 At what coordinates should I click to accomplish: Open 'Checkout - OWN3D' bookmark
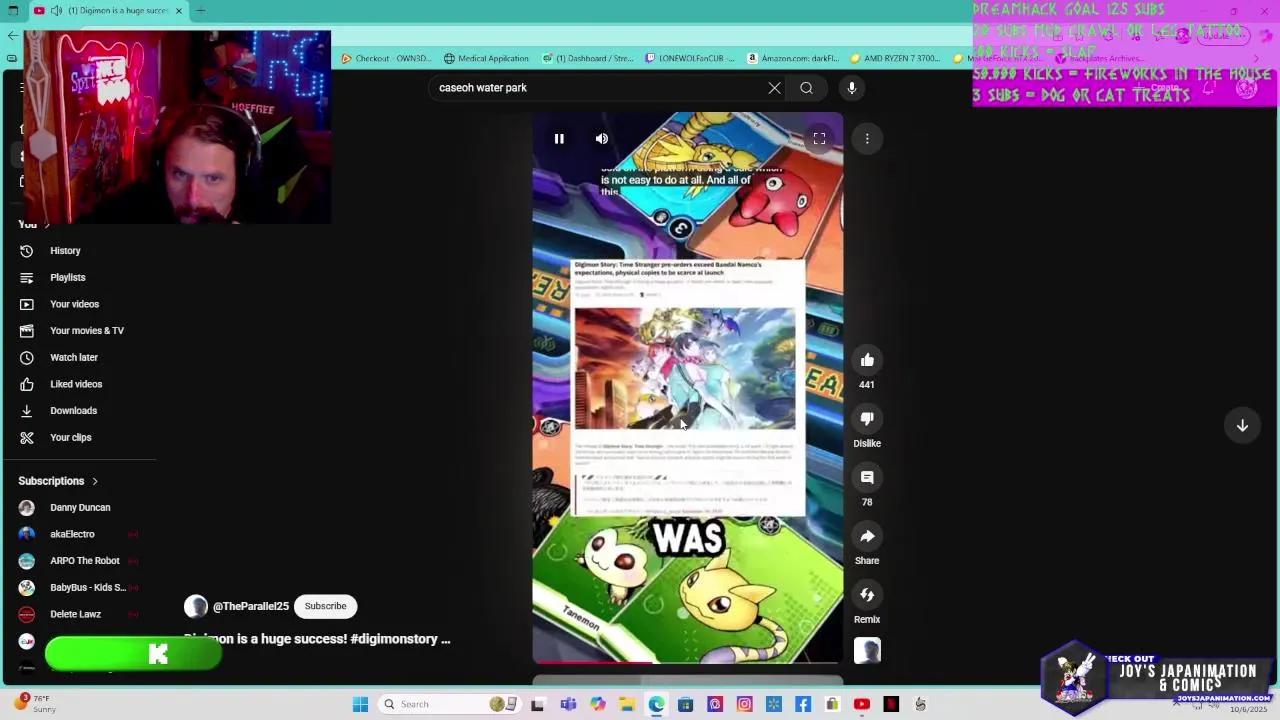tap(386, 59)
